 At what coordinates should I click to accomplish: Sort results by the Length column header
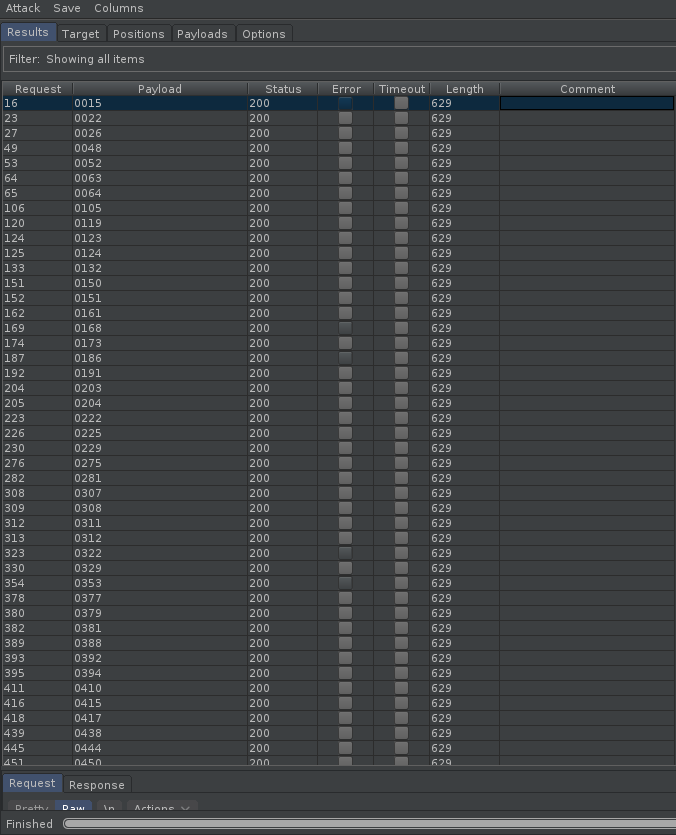coord(464,89)
